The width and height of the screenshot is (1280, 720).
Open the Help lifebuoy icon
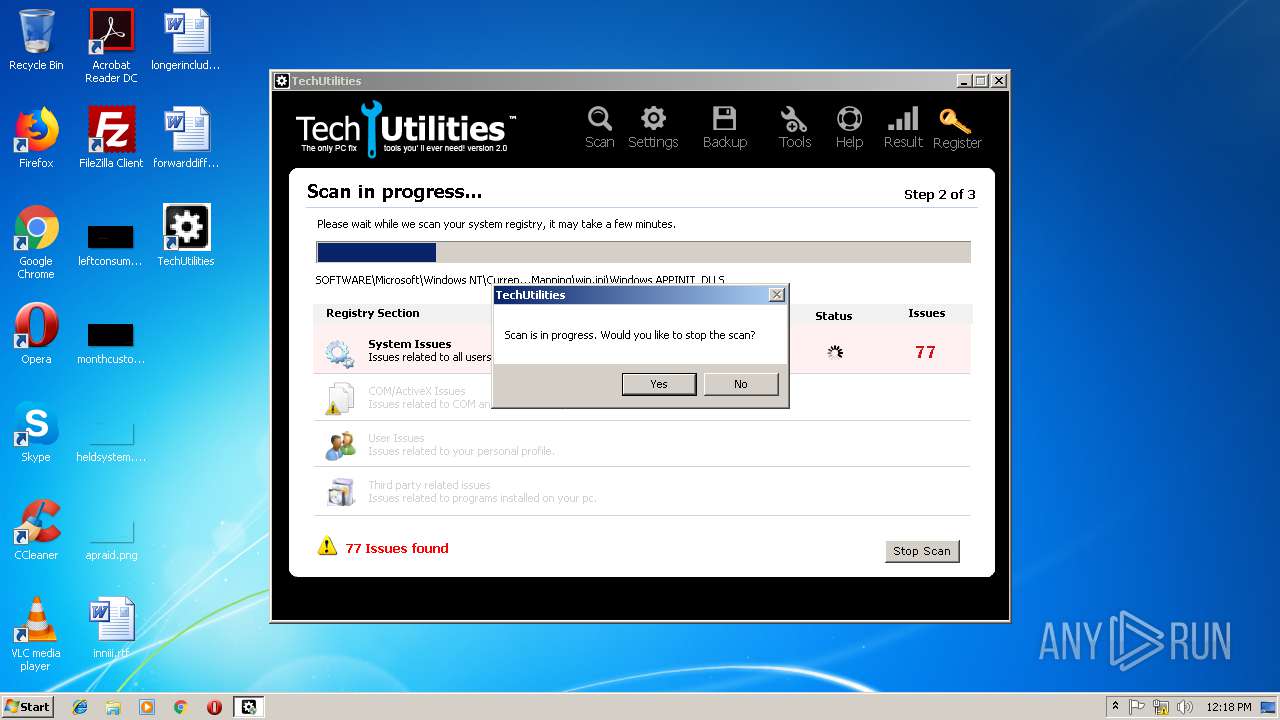click(849, 127)
